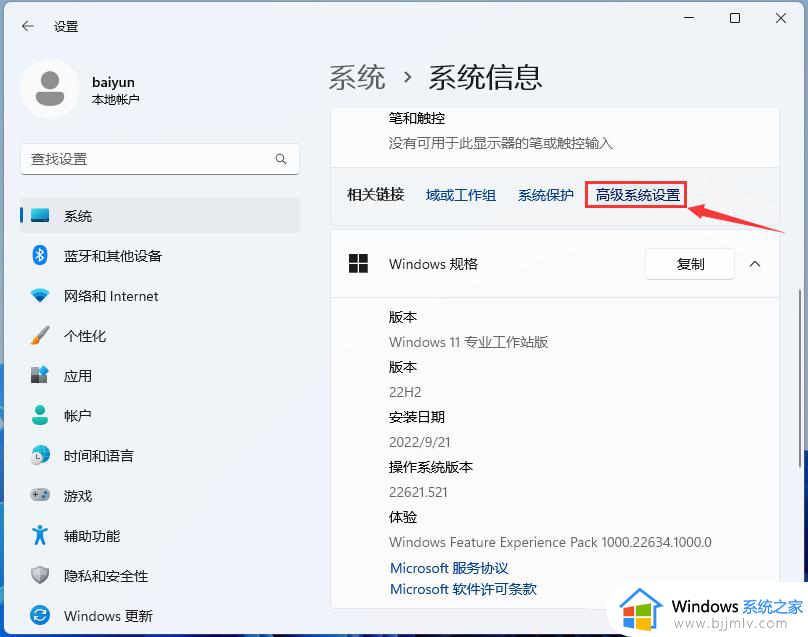
Task: Click the Privacy shield icon
Action: [40, 575]
